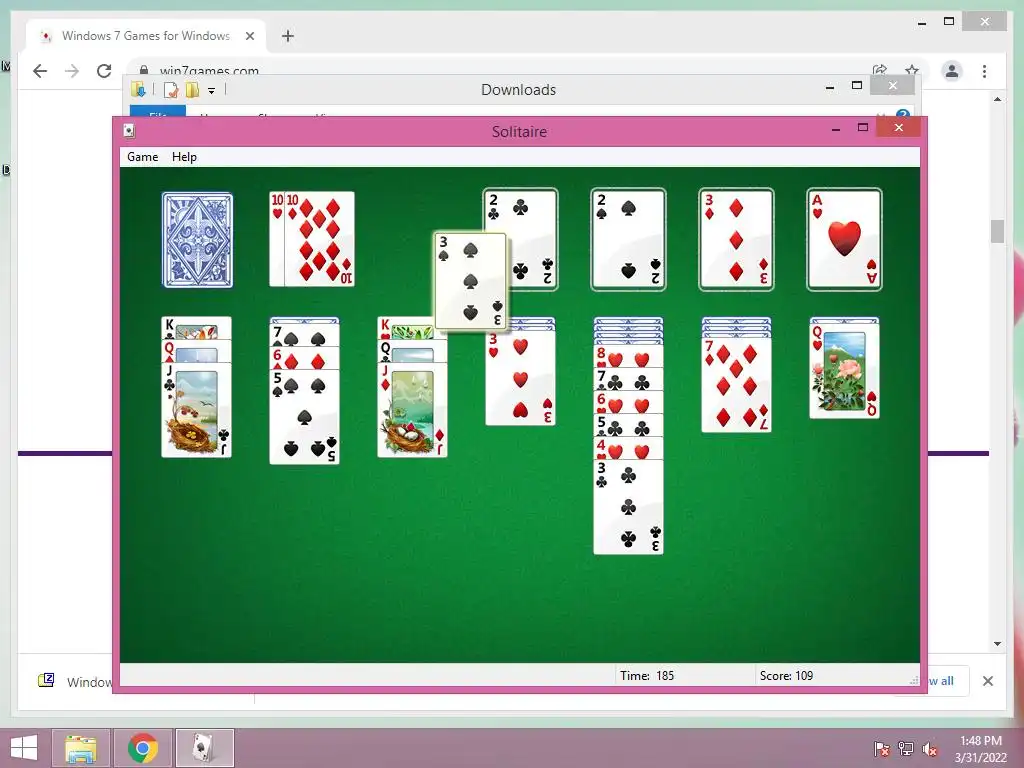Click the Chrome scrollbar up arrow

pyautogui.click(x=997, y=99)
